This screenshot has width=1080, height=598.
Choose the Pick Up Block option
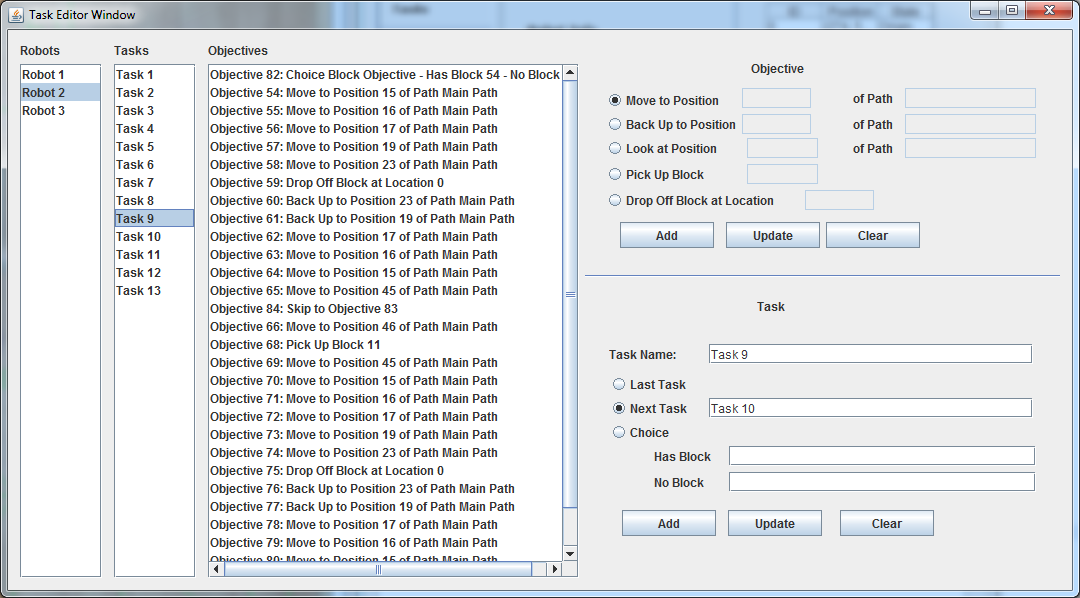615,174
